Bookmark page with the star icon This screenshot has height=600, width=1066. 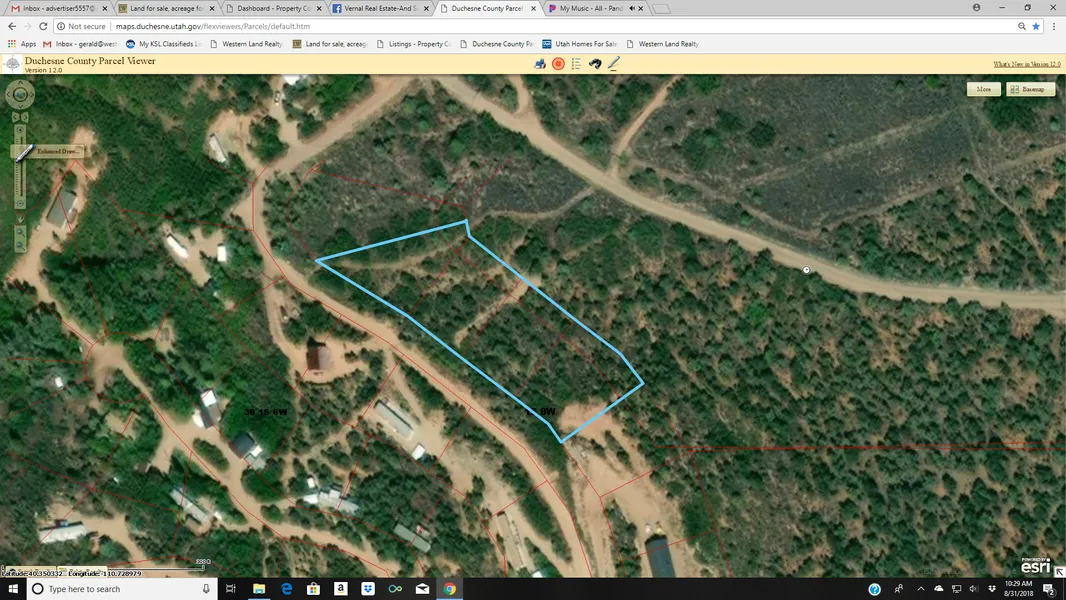pyautogui.click(x=1036, y=26)
